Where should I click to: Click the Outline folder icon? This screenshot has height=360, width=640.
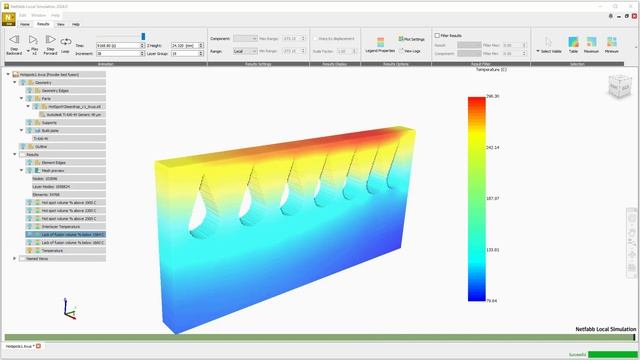(x=31, y=147)
